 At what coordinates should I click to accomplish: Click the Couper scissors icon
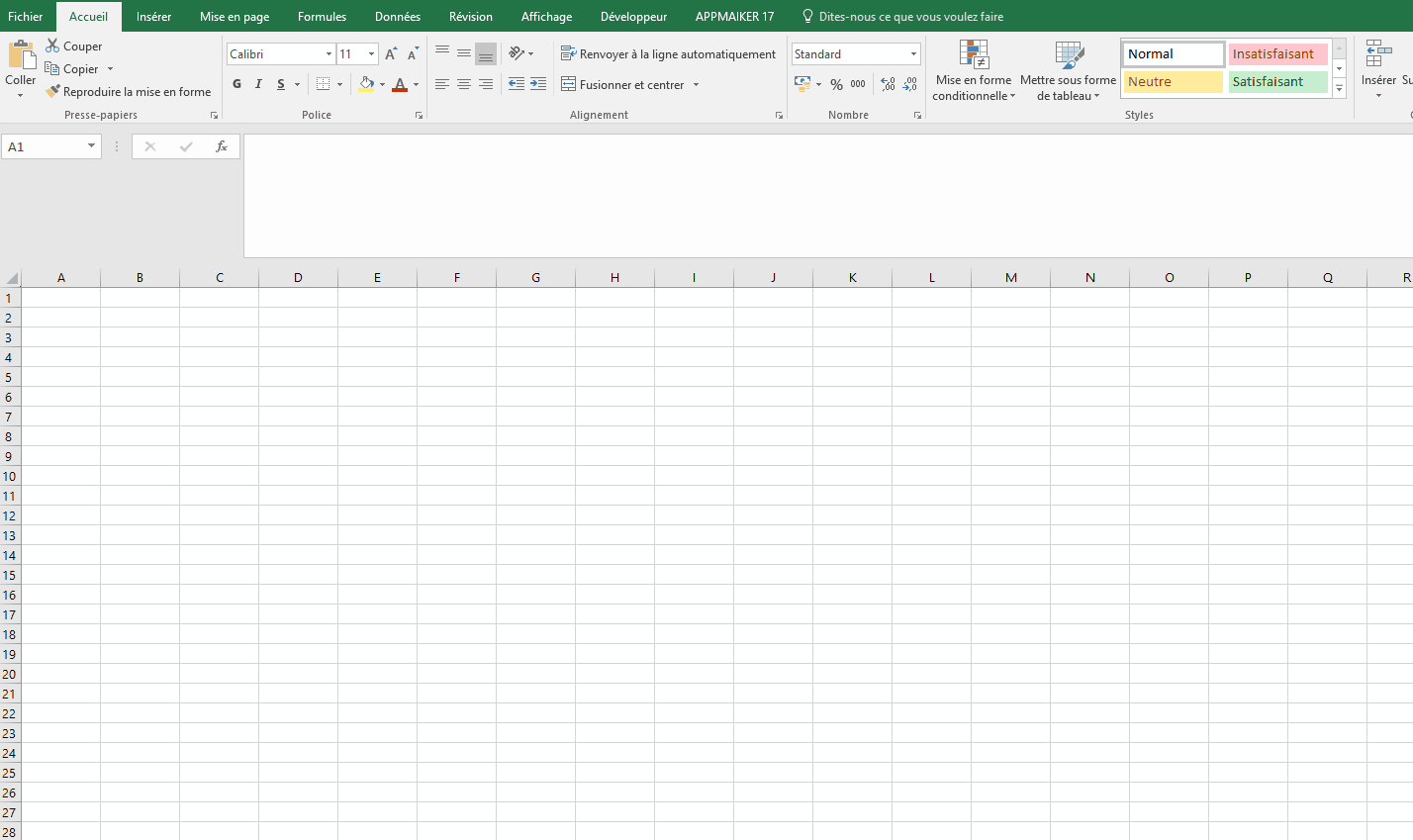pos(52,47)
